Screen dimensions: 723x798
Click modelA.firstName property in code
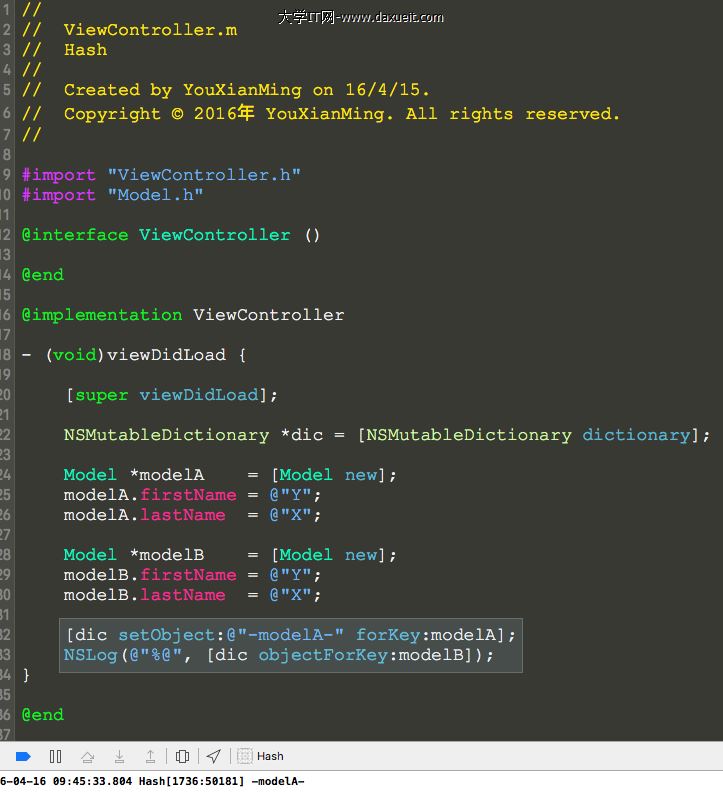(188, 495)
